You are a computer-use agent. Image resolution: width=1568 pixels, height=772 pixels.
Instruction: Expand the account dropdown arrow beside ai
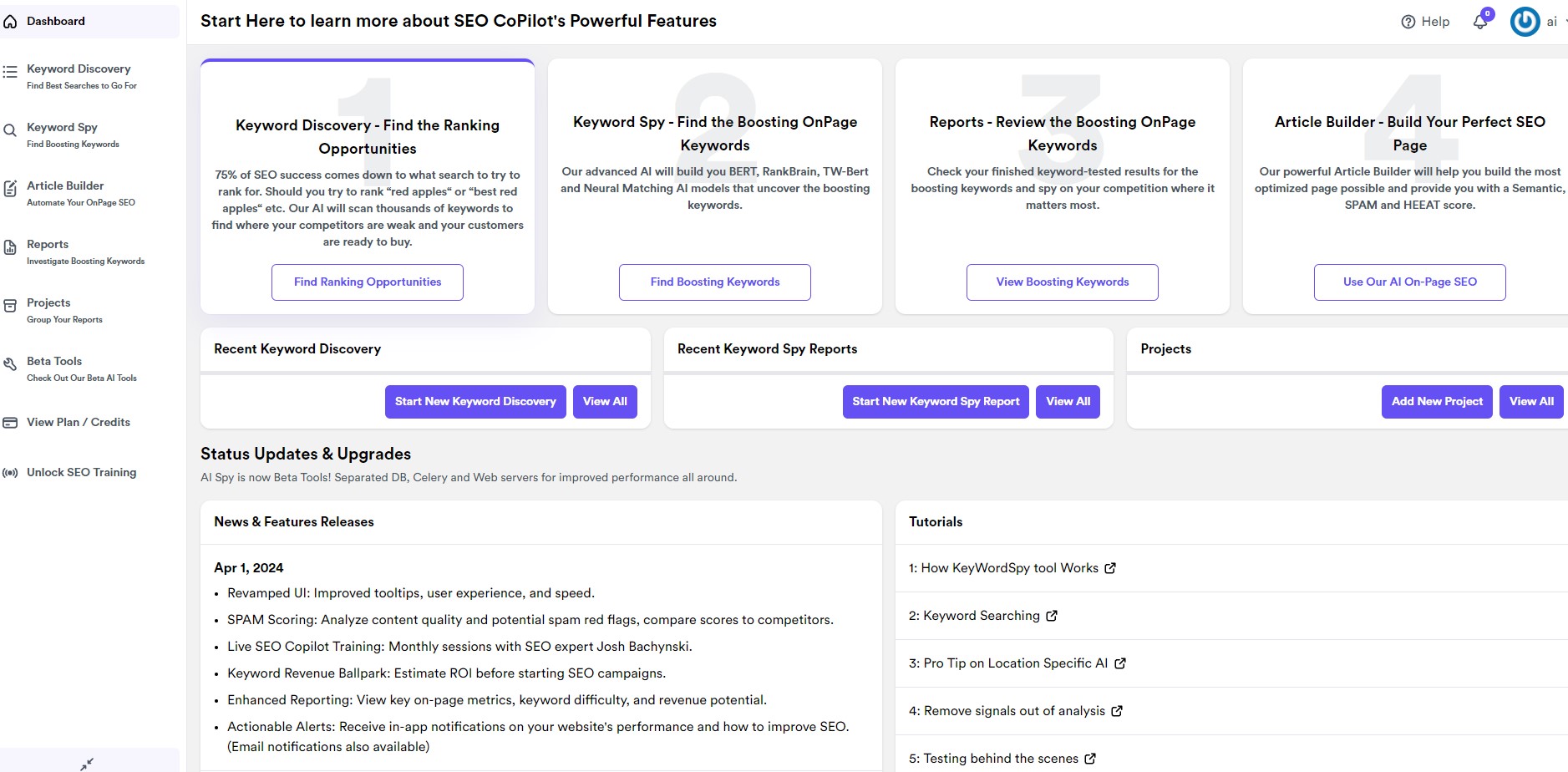[x=1565, y=23]
